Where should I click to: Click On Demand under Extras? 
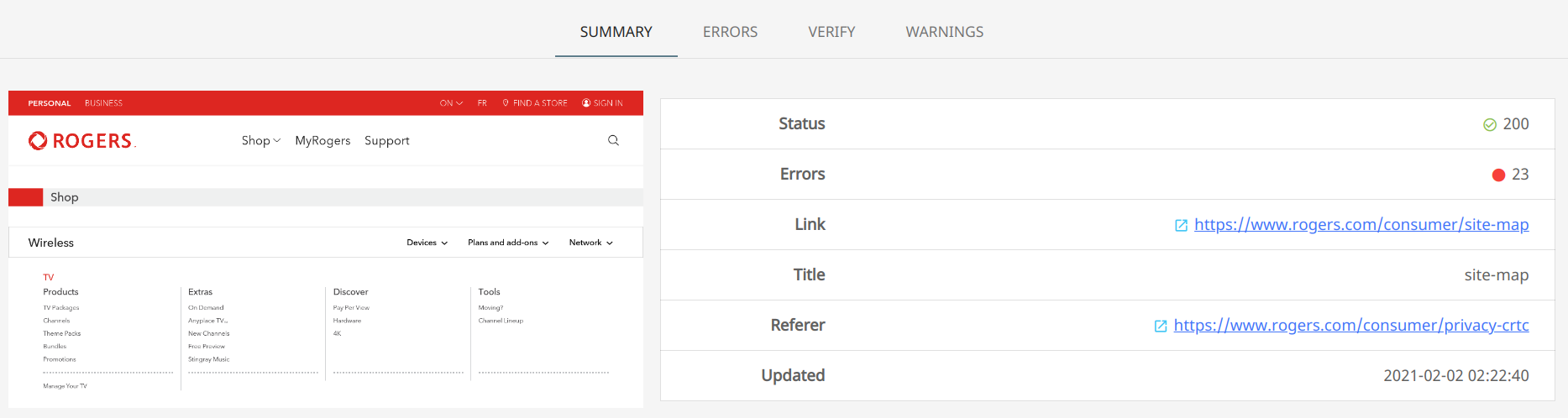[206, 308]
